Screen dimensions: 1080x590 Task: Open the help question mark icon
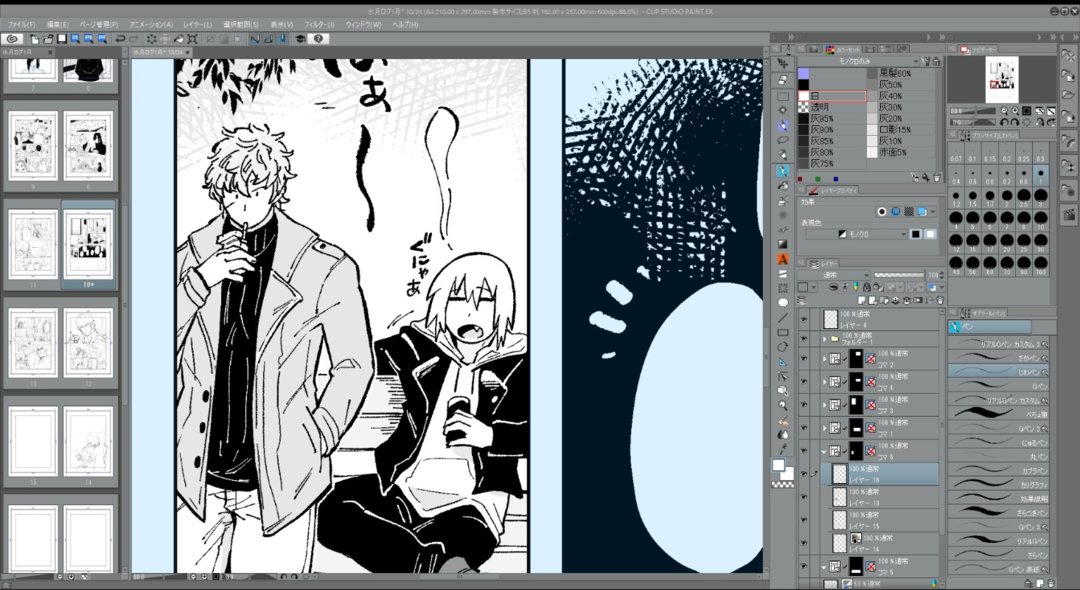[318, 39]
